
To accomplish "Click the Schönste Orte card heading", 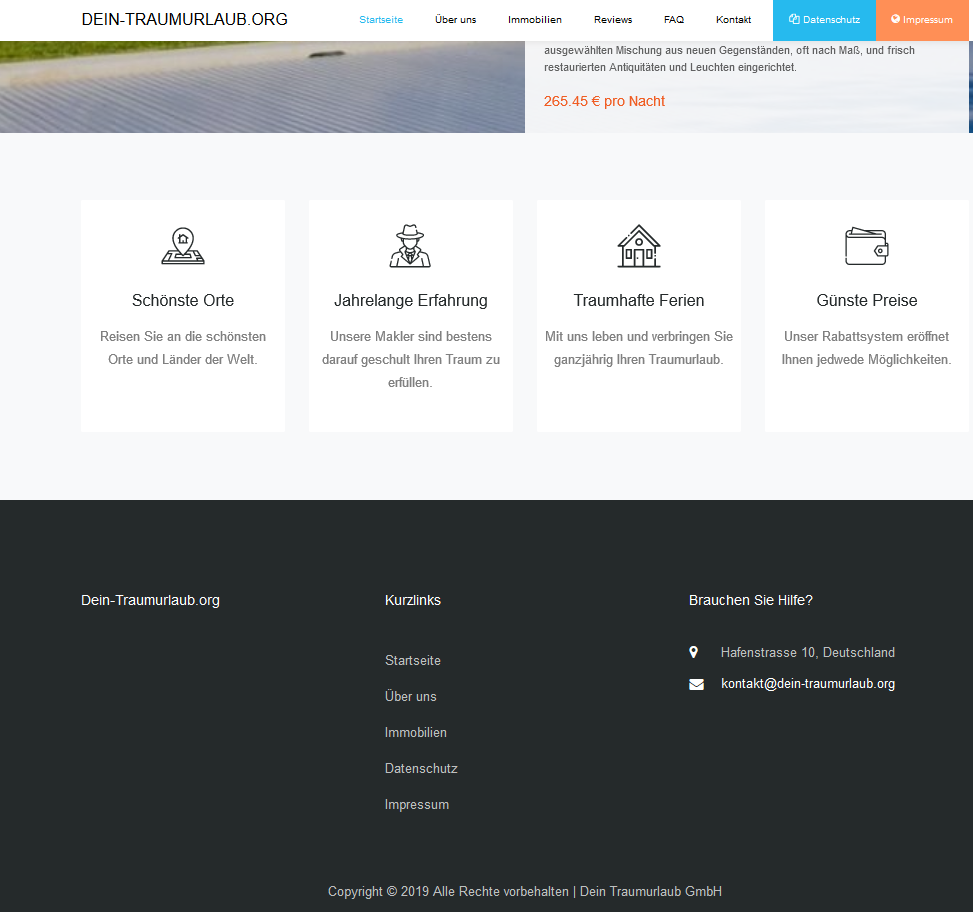I will coord(183,300).
